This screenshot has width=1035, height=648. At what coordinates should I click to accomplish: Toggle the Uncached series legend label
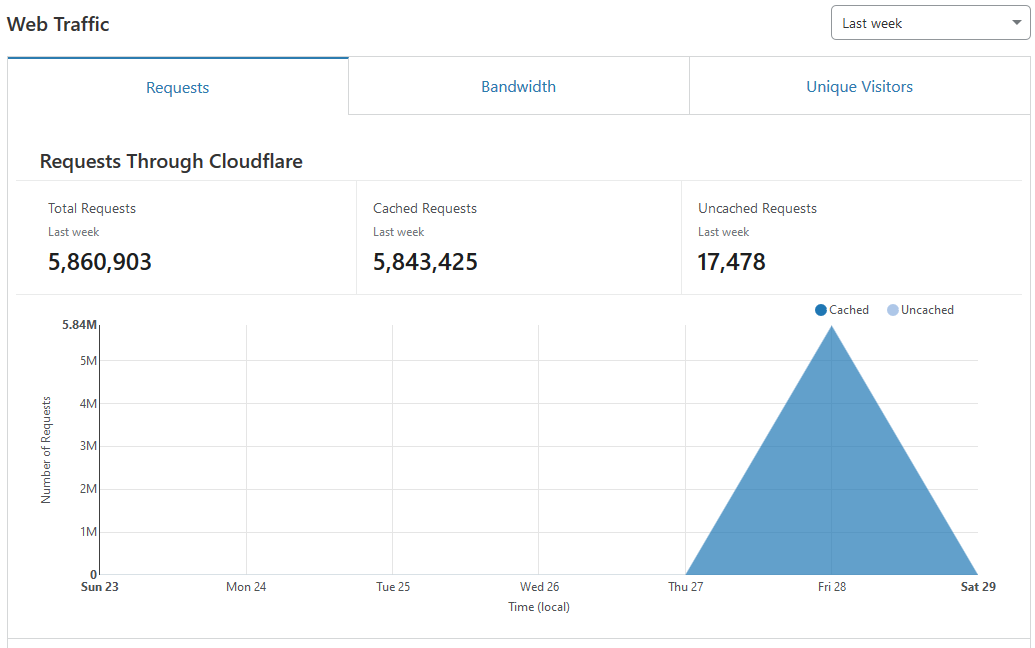pos(927,310)
